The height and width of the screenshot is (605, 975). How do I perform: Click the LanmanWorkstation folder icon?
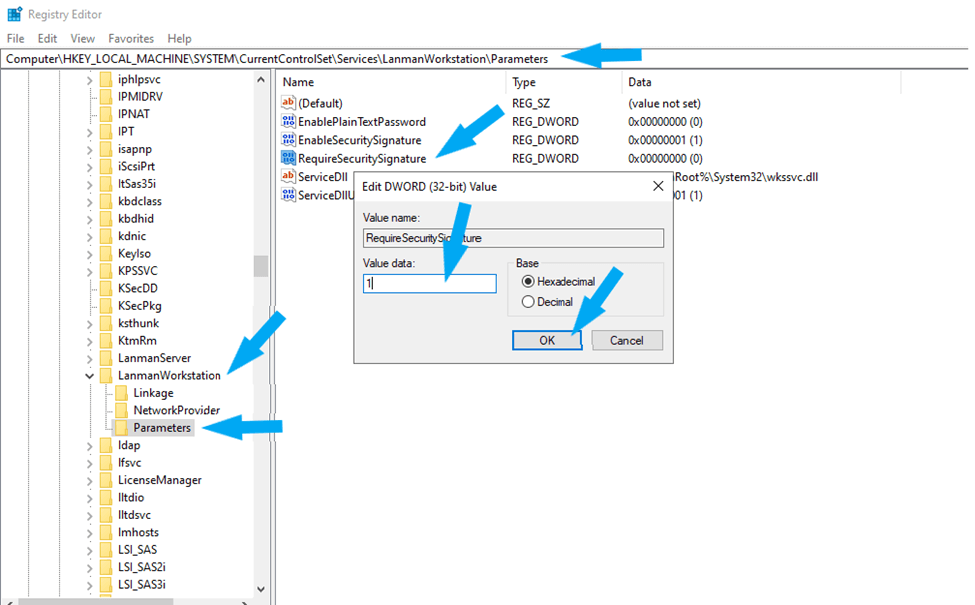pyautogui.click(x=106, y=375)
